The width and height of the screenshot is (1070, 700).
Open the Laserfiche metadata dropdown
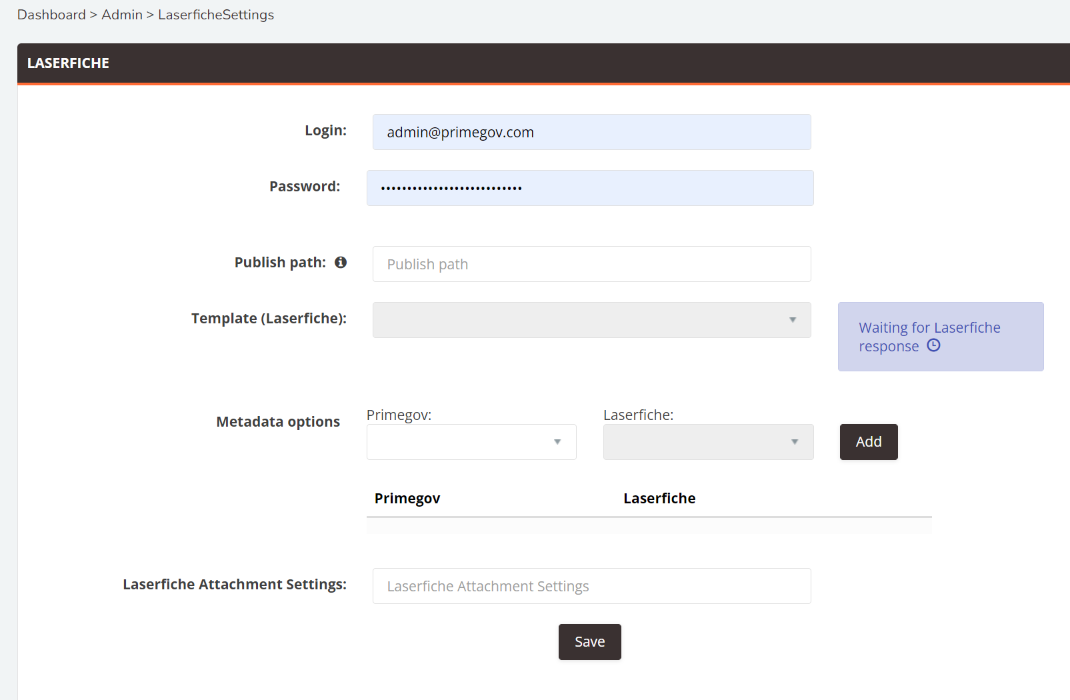(x=708, y=442)
